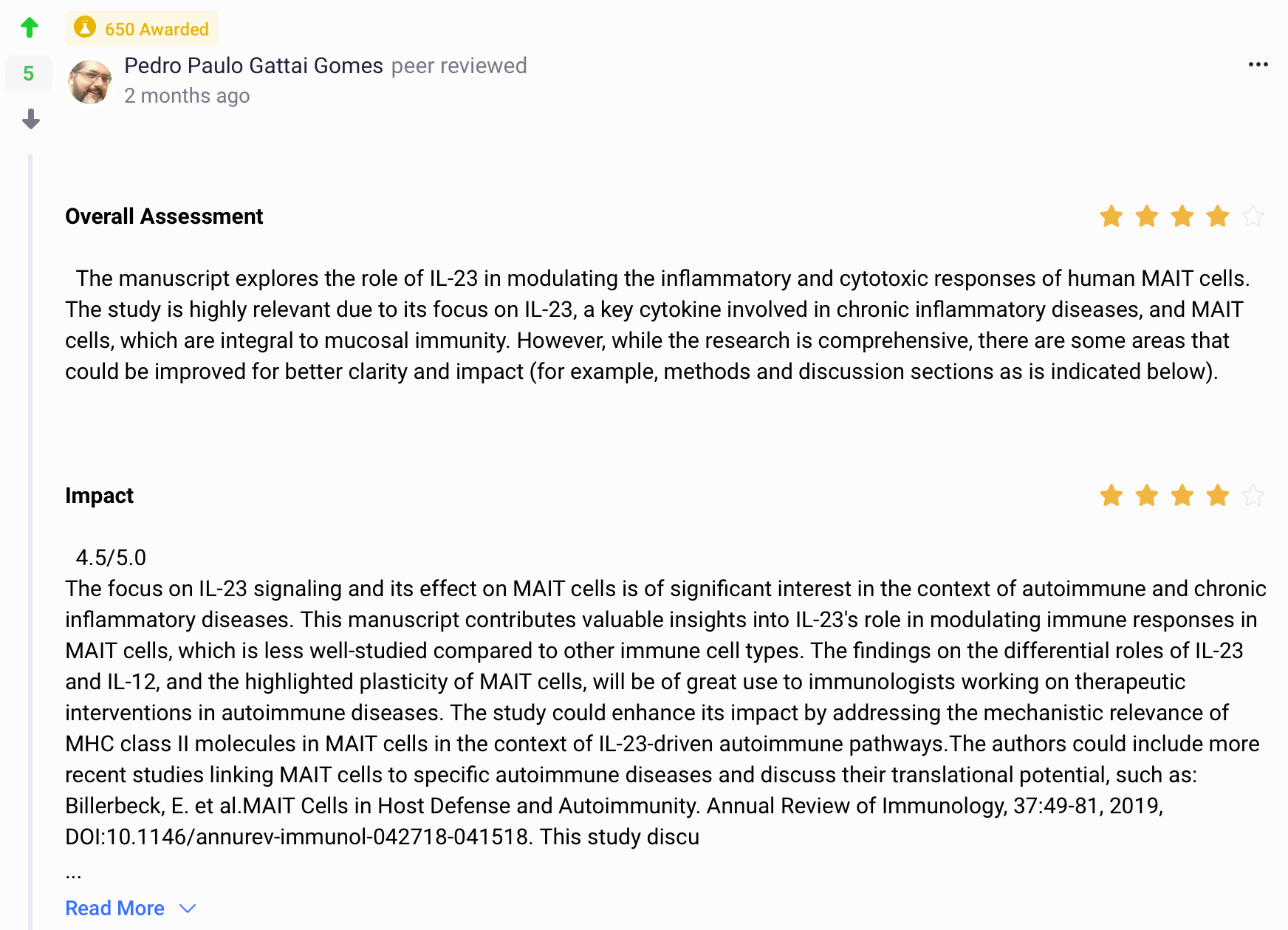The width and height of the screenshot is (1288, 930).
Task: Click the award flask coin icon
Action: tap(85, 28)
